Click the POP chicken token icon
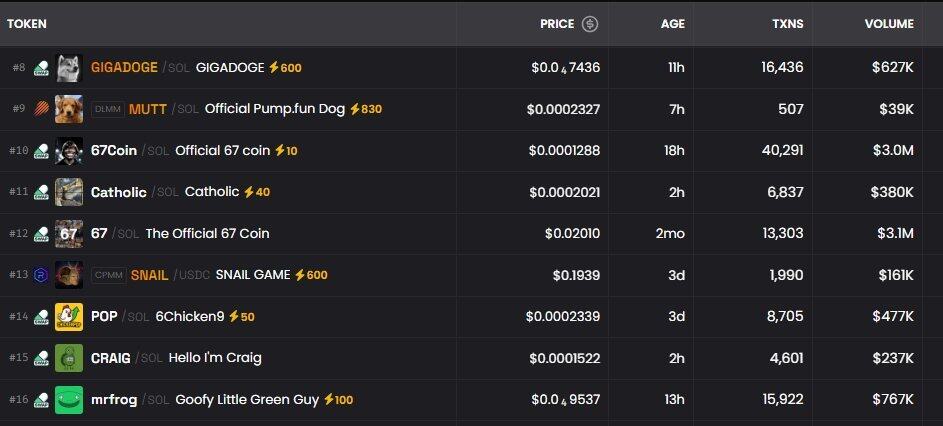The width and height of the screenshot is (943, 426). [x=69, y=317]
